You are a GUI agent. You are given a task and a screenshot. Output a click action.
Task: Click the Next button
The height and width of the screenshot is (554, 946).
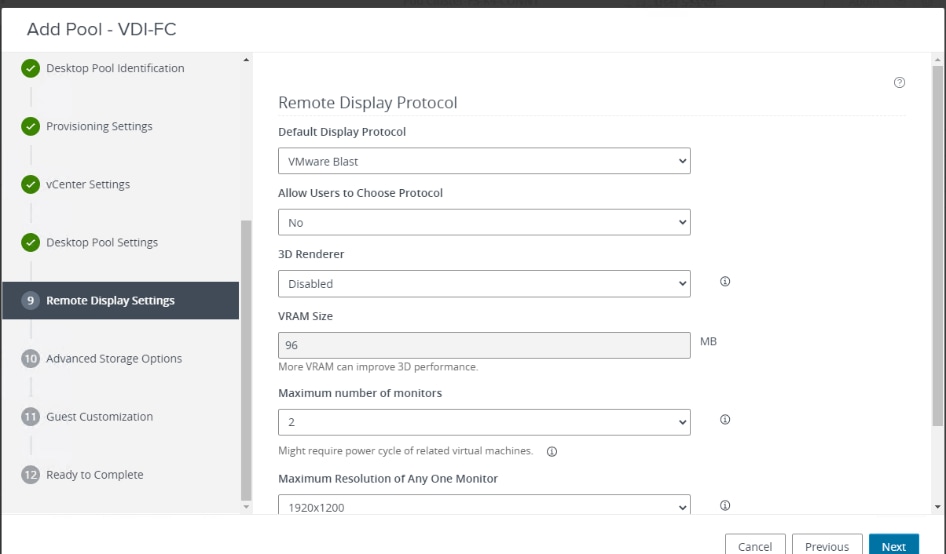(893, 546)
